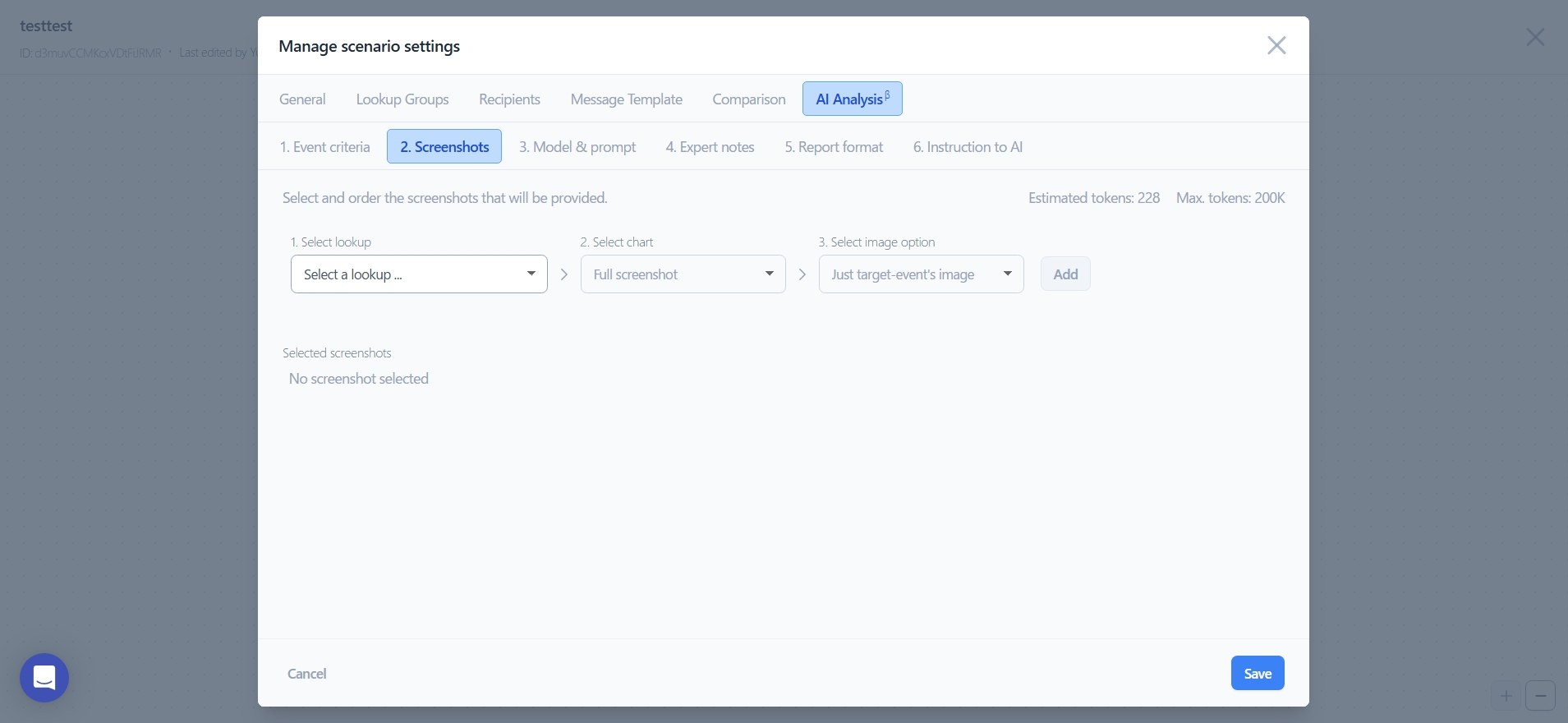1568x723 pixels.
Task: Open the Lookup Groups tab
Action: (402, 99)
